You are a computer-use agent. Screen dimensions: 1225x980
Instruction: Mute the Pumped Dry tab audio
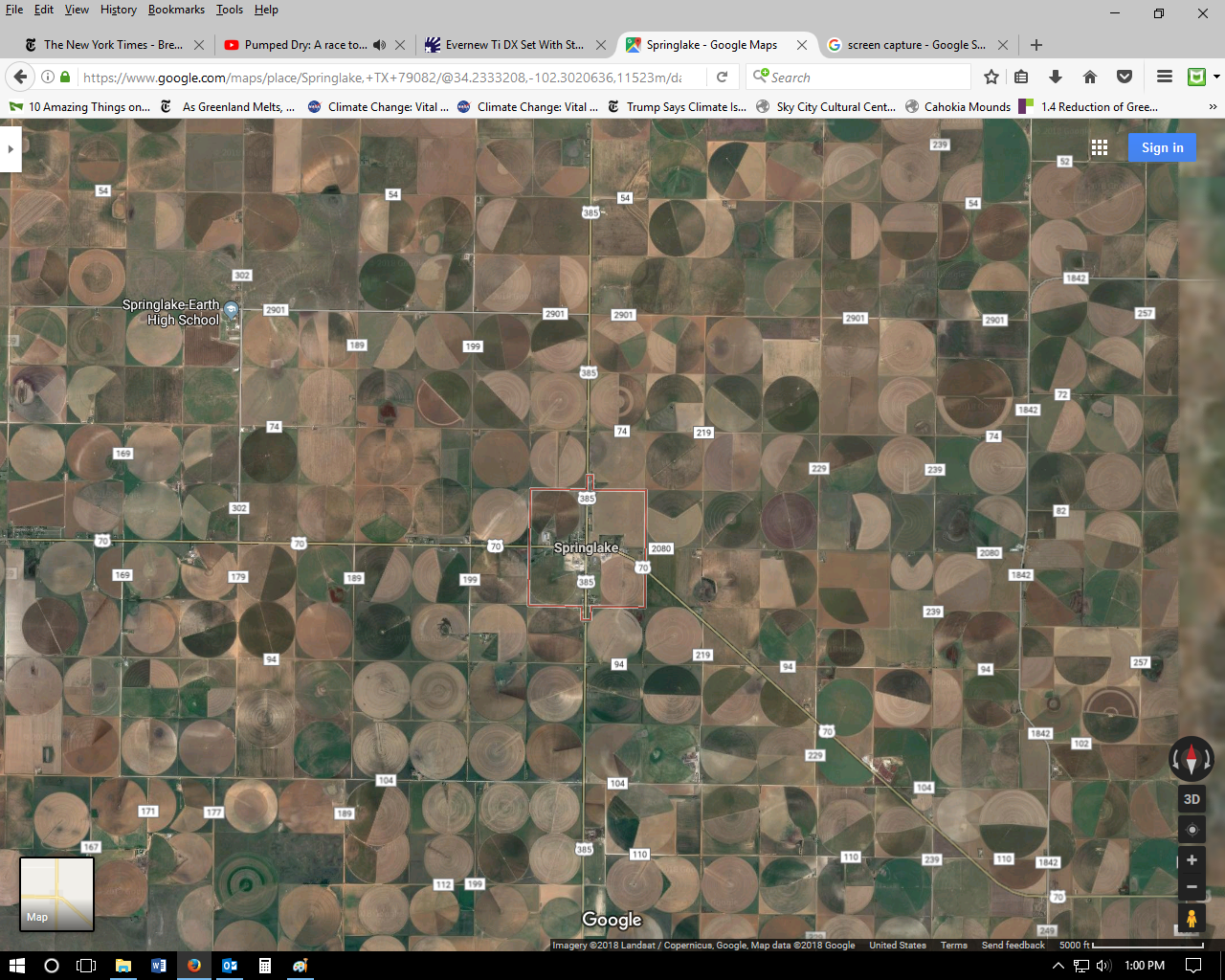[x=380, y=45]
